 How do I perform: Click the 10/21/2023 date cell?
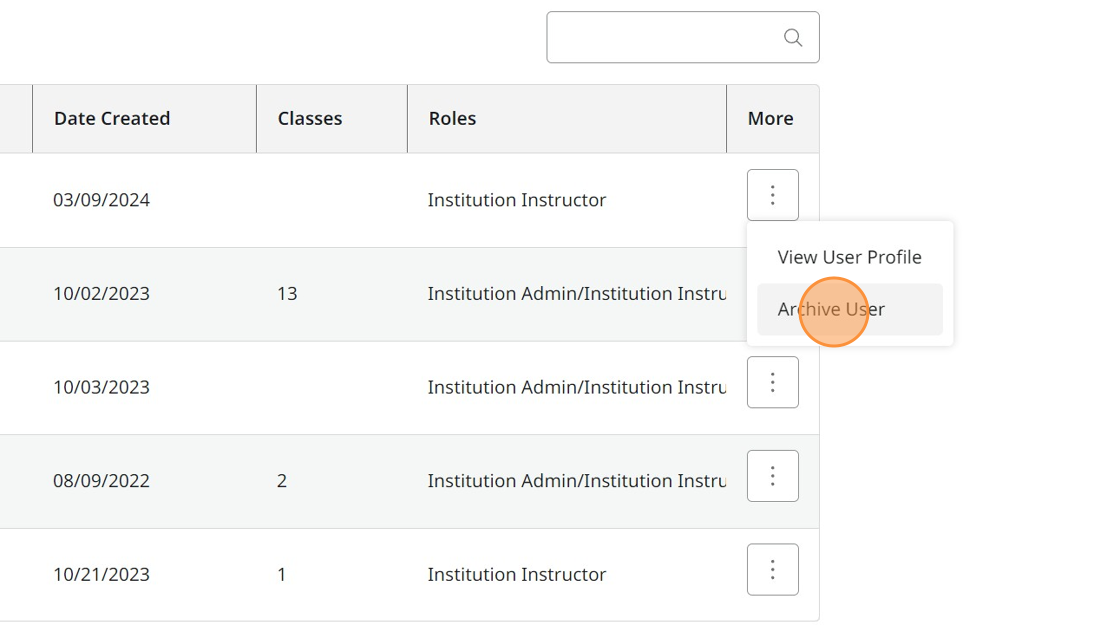(101, 575)
